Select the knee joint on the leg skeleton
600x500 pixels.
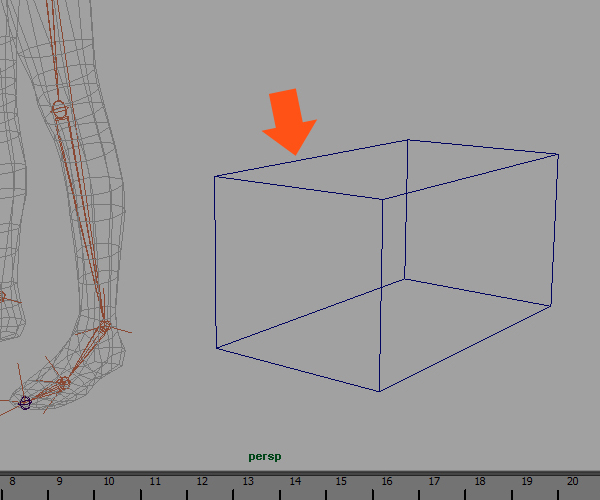59,110
